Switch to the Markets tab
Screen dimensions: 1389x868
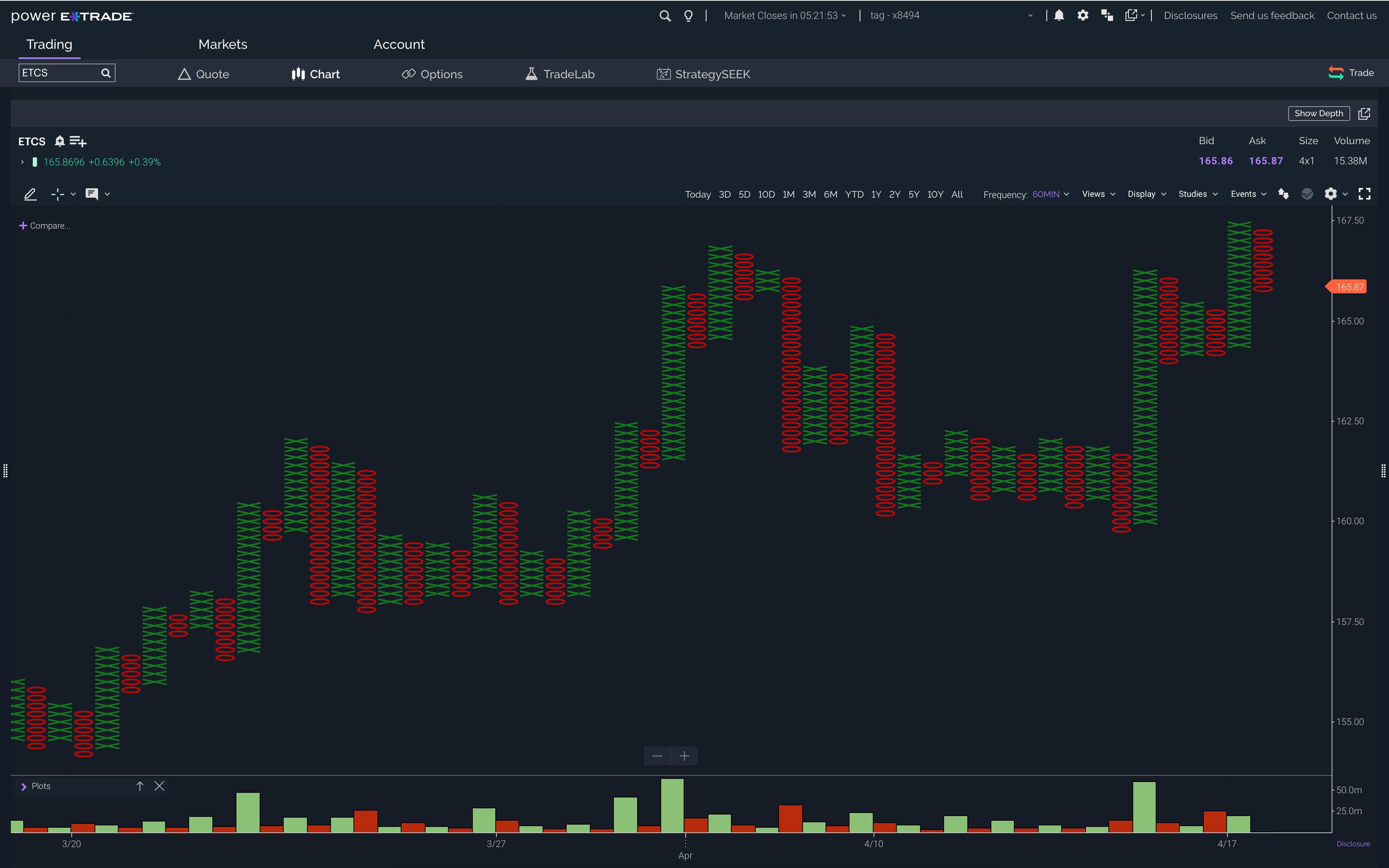coord(223,44)
